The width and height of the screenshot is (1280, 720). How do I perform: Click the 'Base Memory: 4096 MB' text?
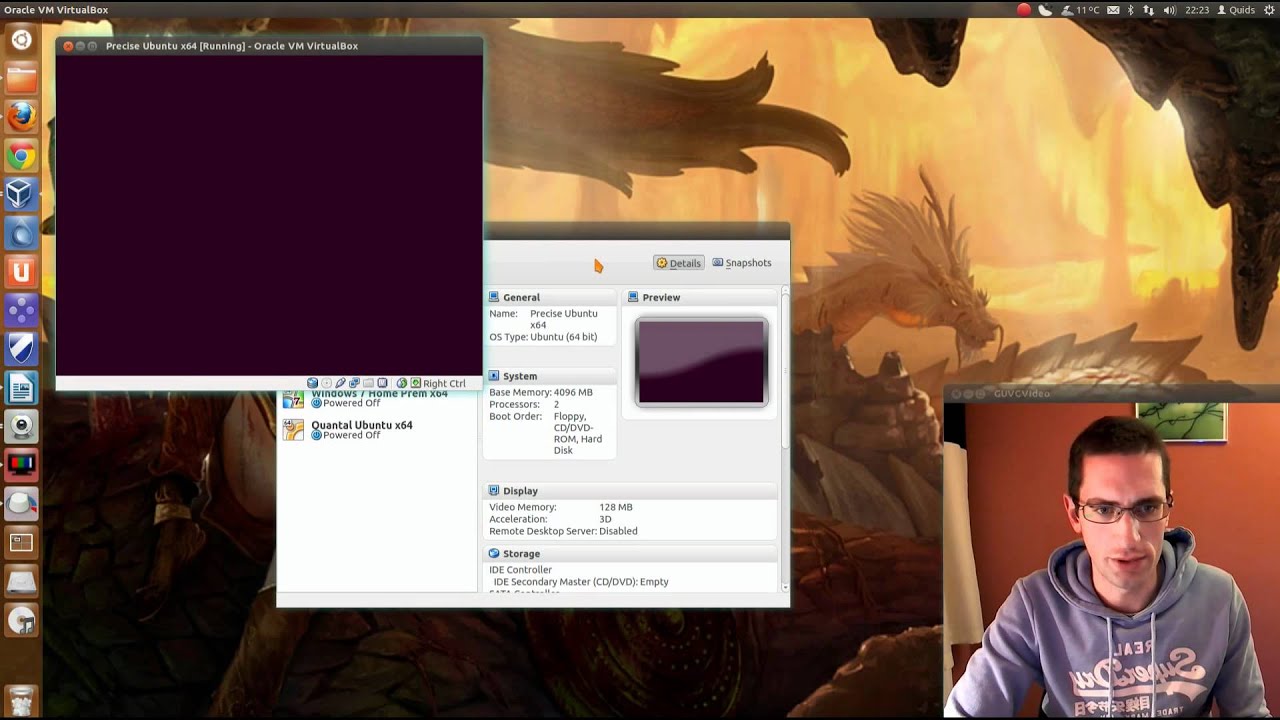541,393
